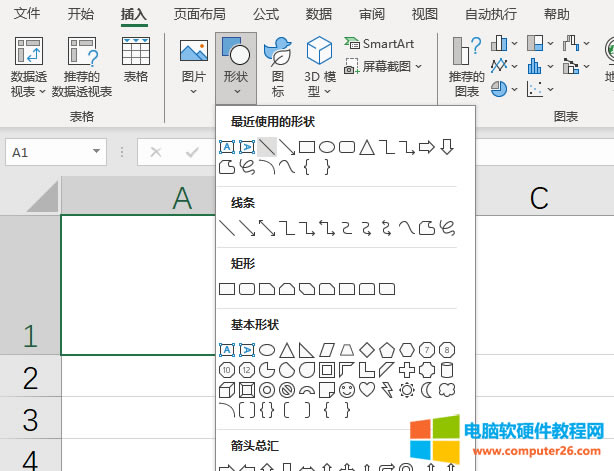This screenshot has width=614, height=471.
Task: Choose the sun shape in basic shapes
Action: click(x=407, y=389)
